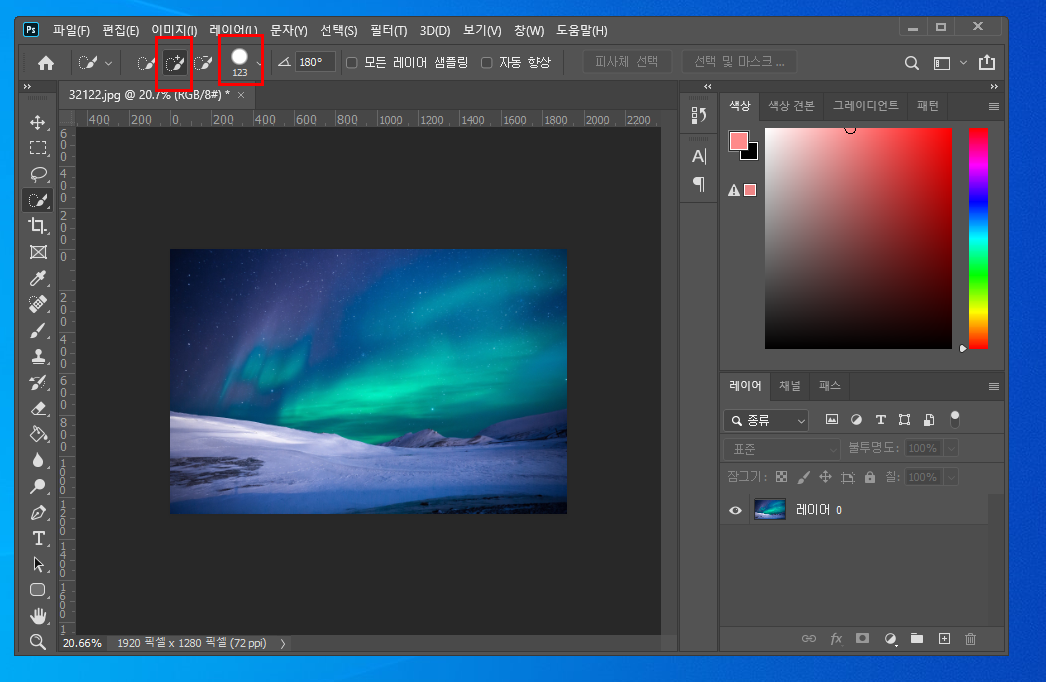Select the Rectangular Marquee tool

tap(38, 147)
